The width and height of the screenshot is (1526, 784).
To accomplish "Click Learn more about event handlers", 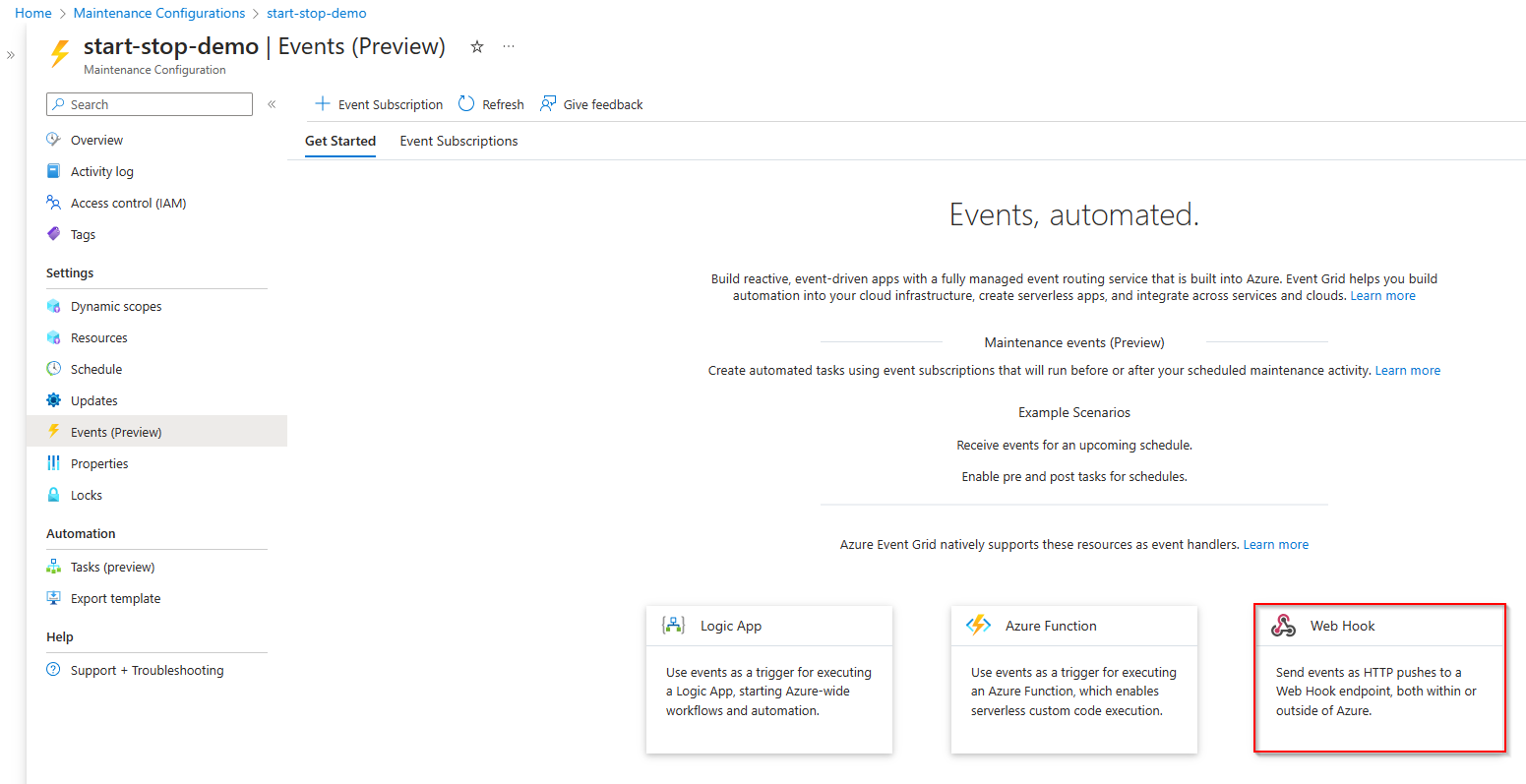I will [x=1276, y=544].
